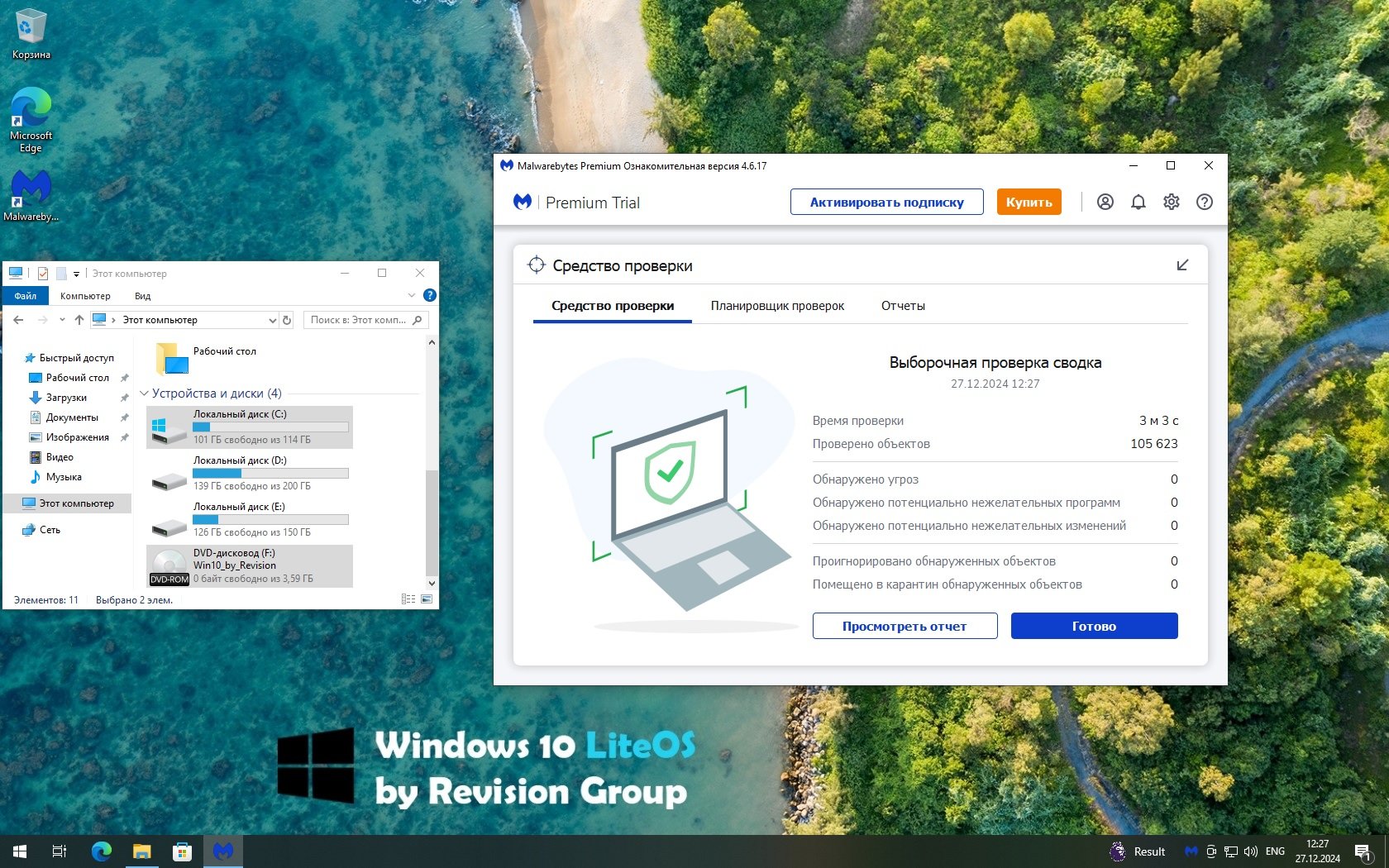1389x868 pixels.
Task: Click the Explorer vertical scrollbar thumb
Action: (x=431, y=522)
